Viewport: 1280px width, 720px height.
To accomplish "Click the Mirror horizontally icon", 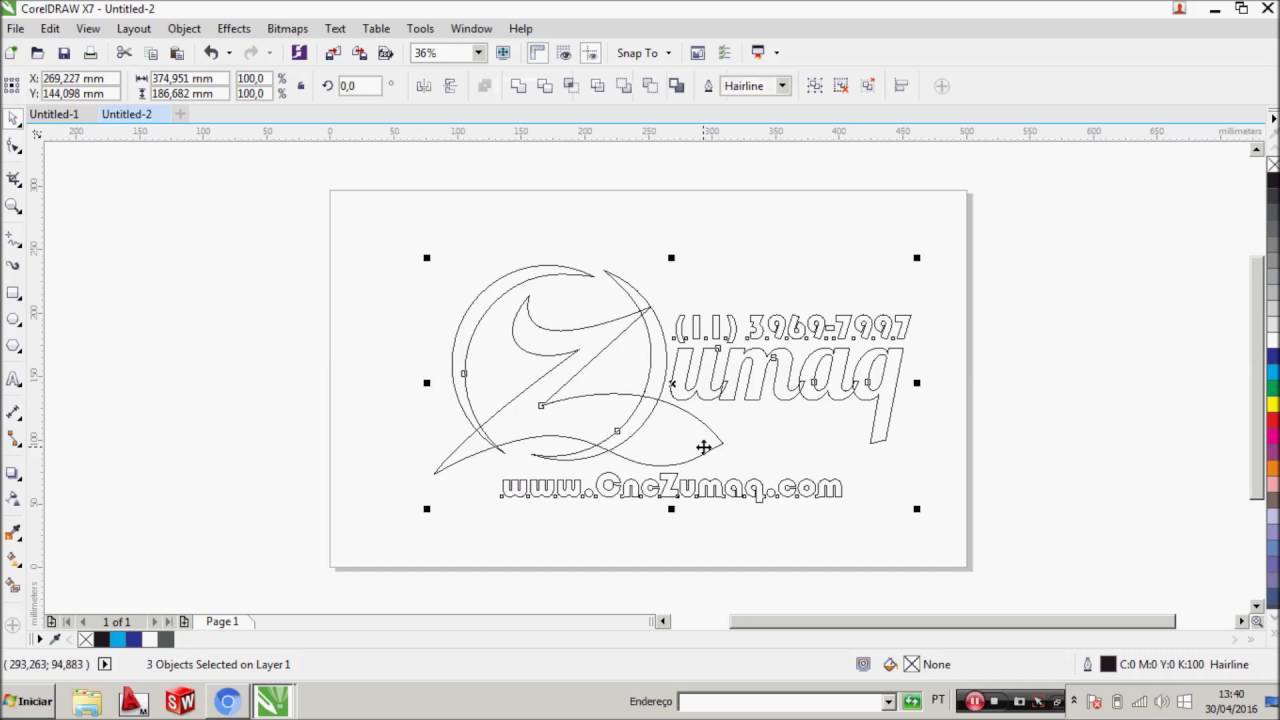I will point(424,86).
